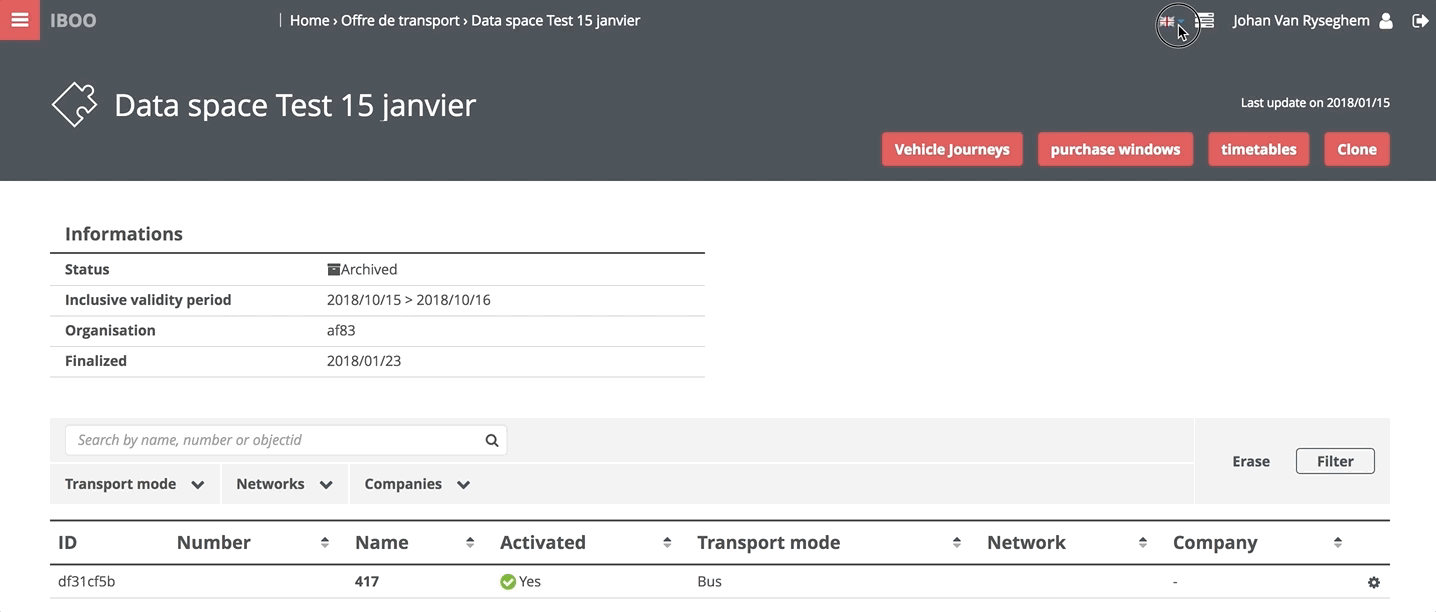Click the puzzle piece data space icon

click(x=75, y=104)
